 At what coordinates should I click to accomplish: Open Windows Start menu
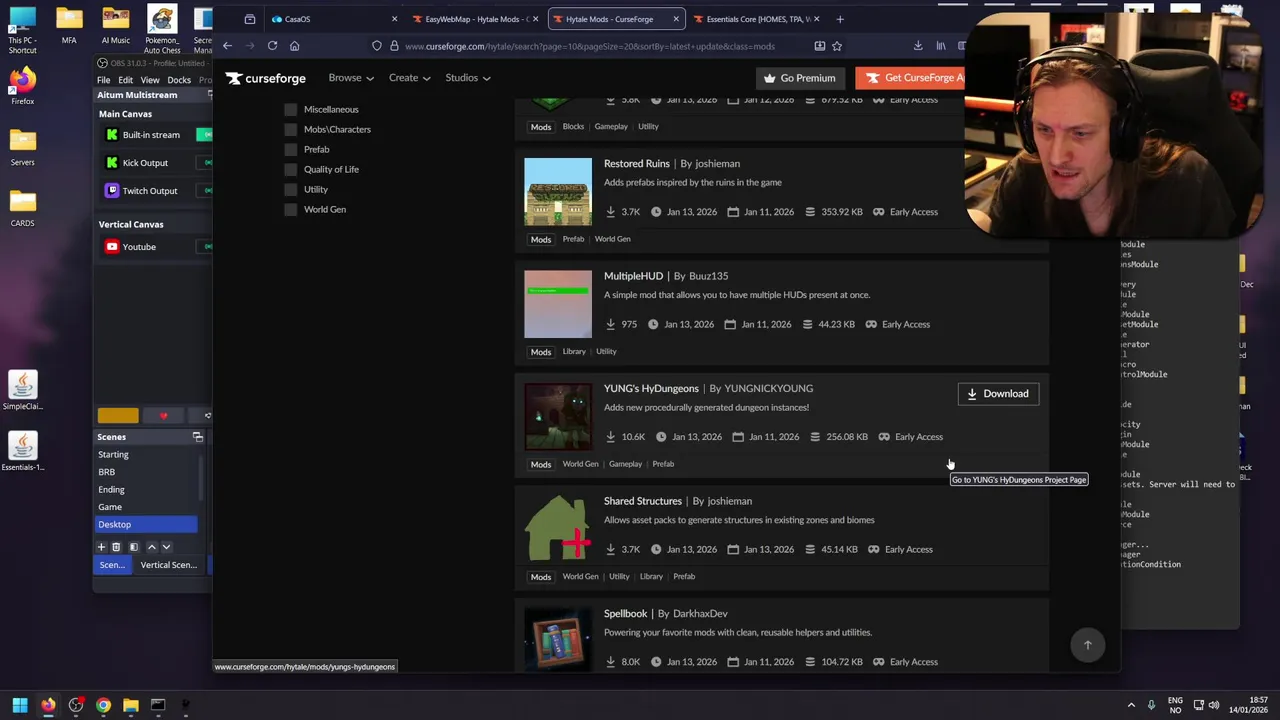(x=19, y=705)
